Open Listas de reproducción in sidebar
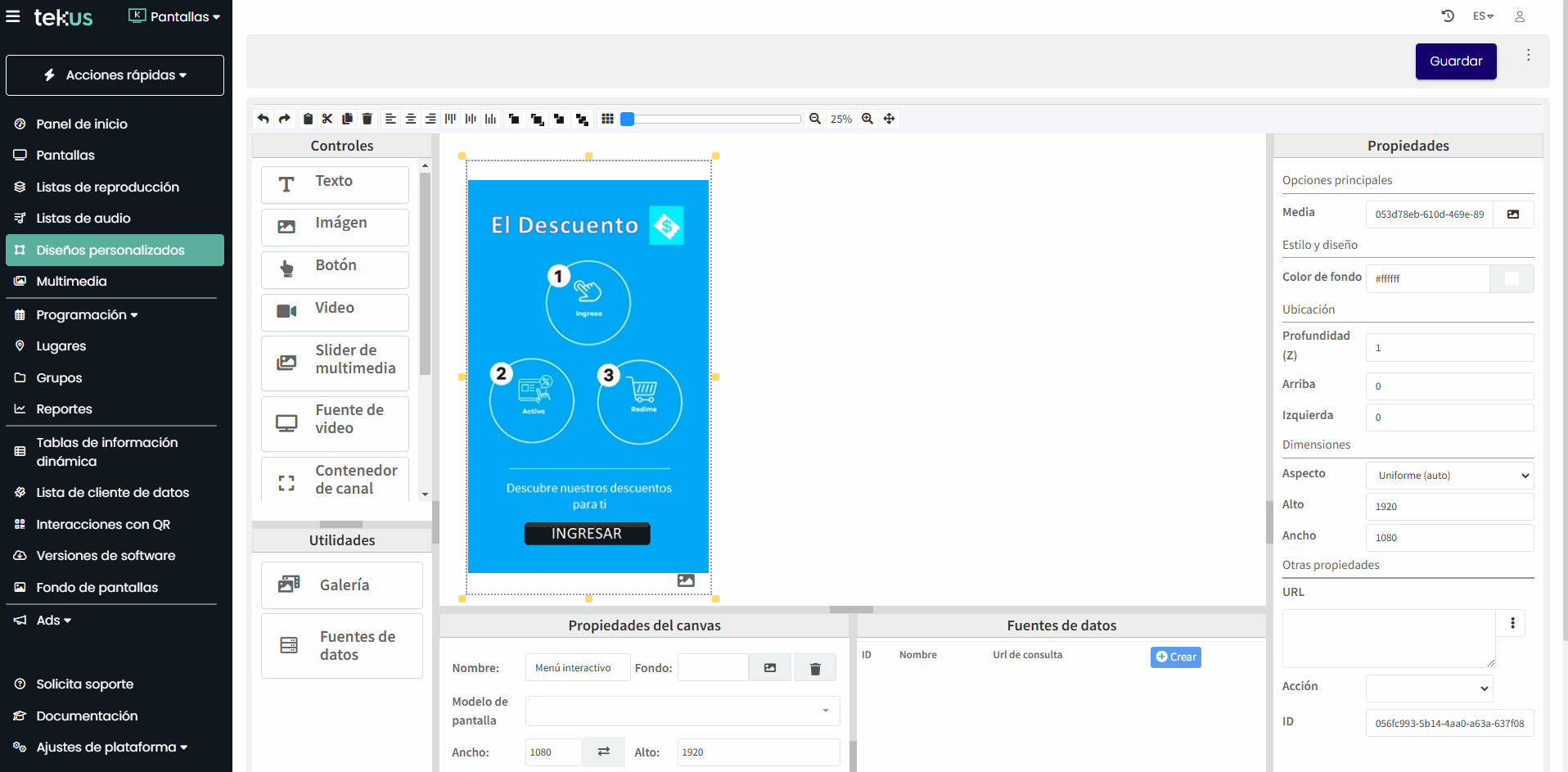This screenshot has height=772, width=1568. pos(107,187)
